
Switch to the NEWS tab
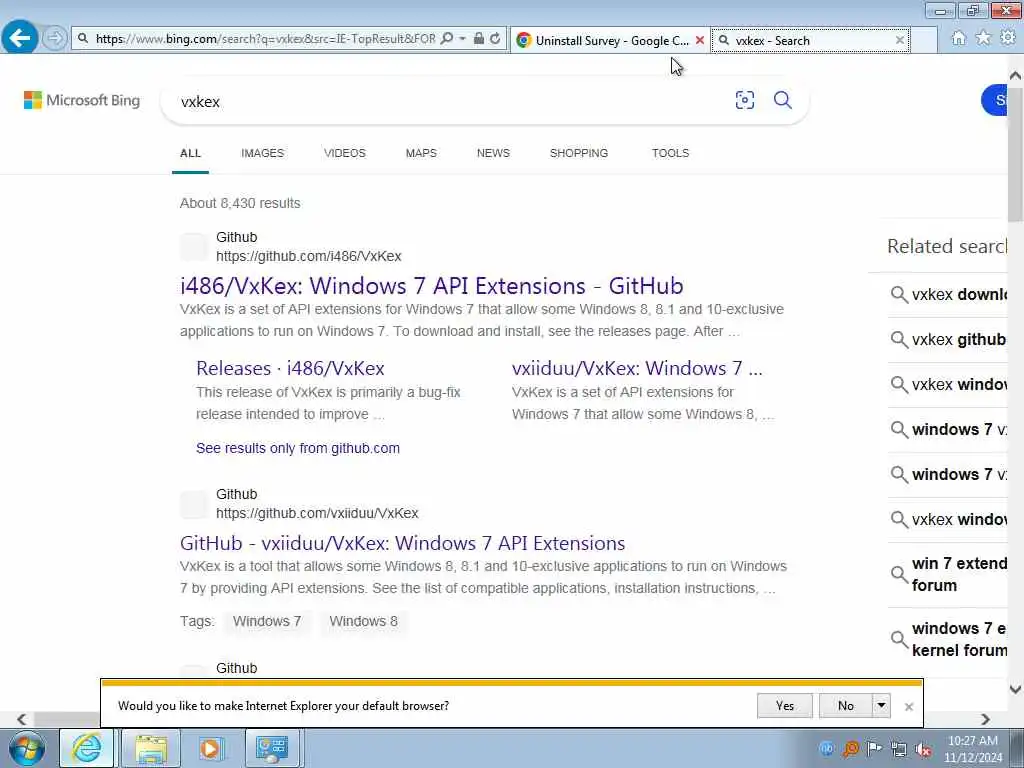click(493, 153)
